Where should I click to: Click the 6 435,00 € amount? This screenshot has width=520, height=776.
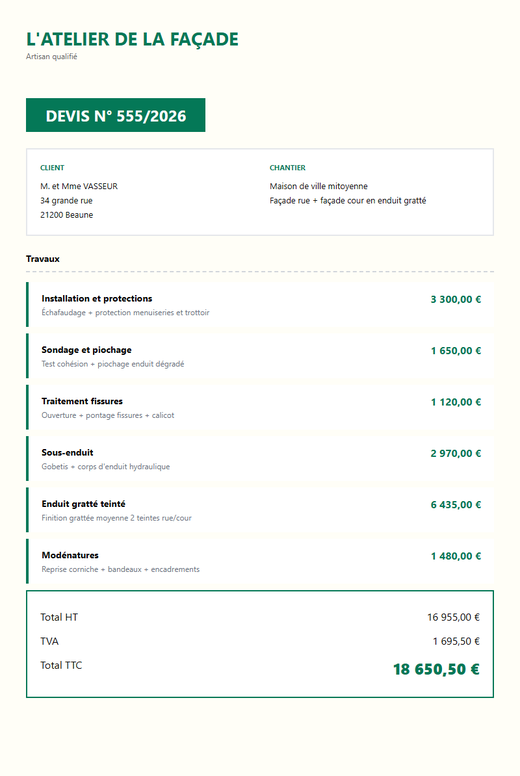point(456,505)
